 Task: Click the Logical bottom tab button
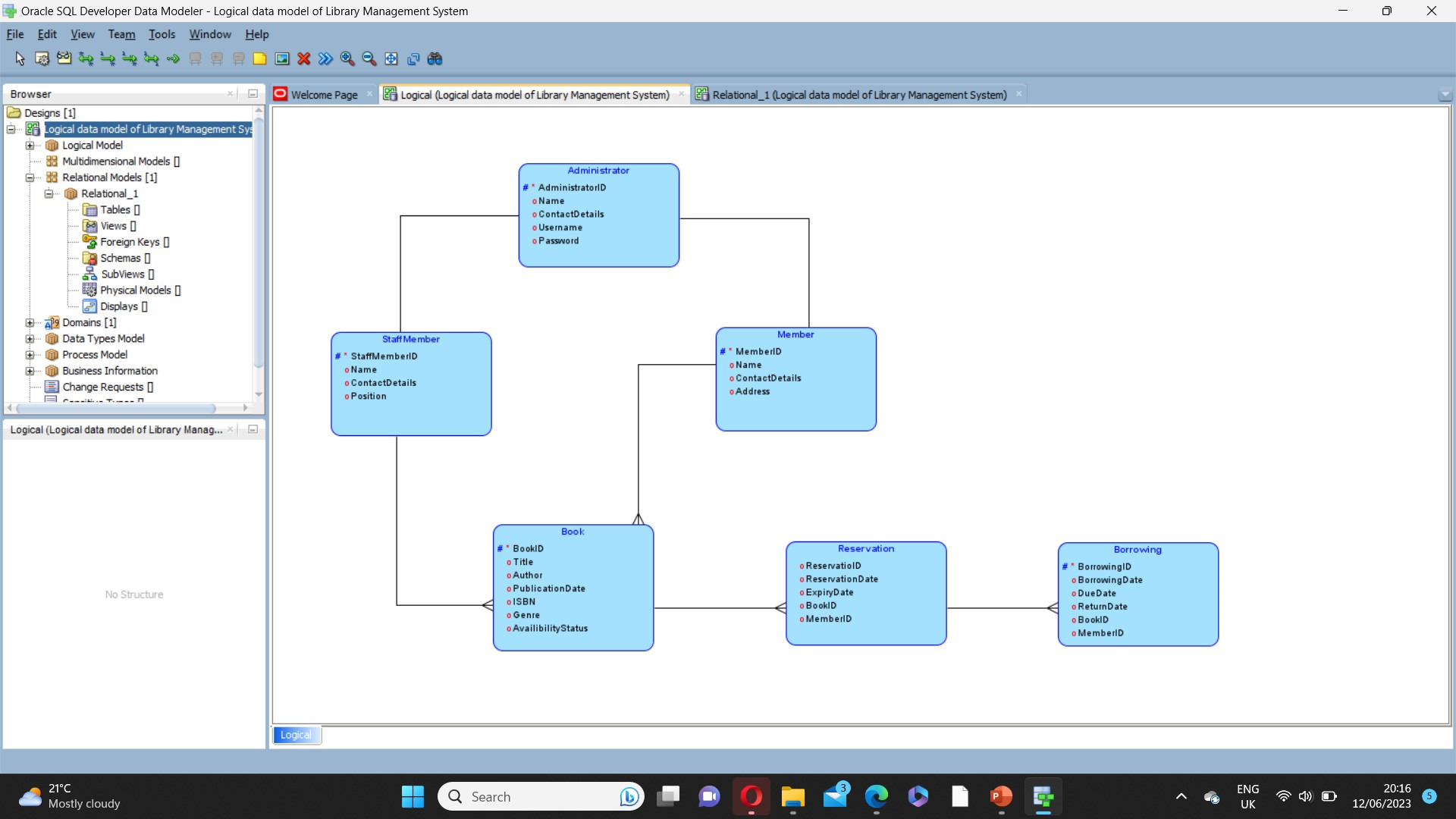pyautogui.click(x=296, y=735)
